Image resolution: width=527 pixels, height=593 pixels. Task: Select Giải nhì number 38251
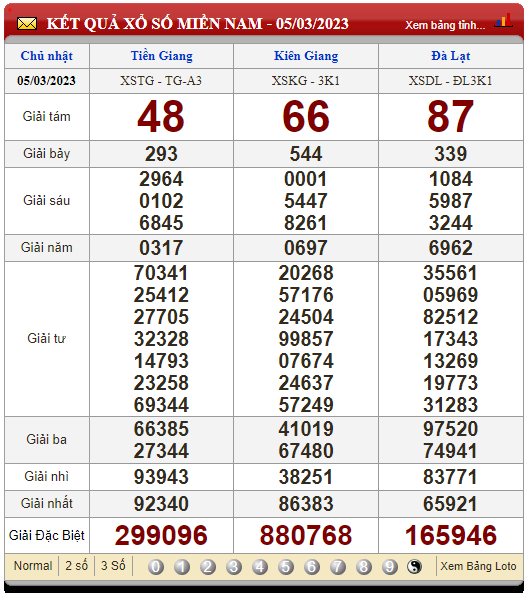pos(306,477)
